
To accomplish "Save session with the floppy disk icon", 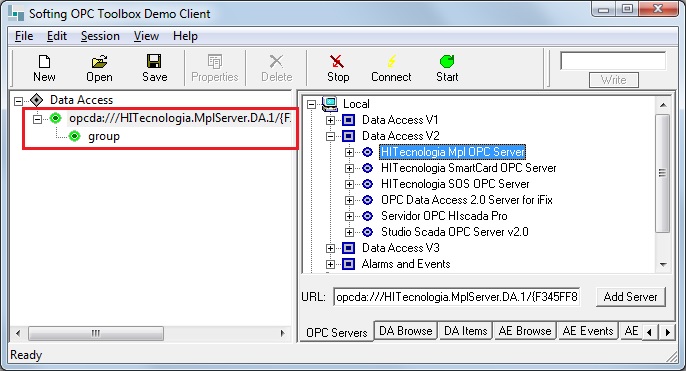I will [x=154, y=62].
